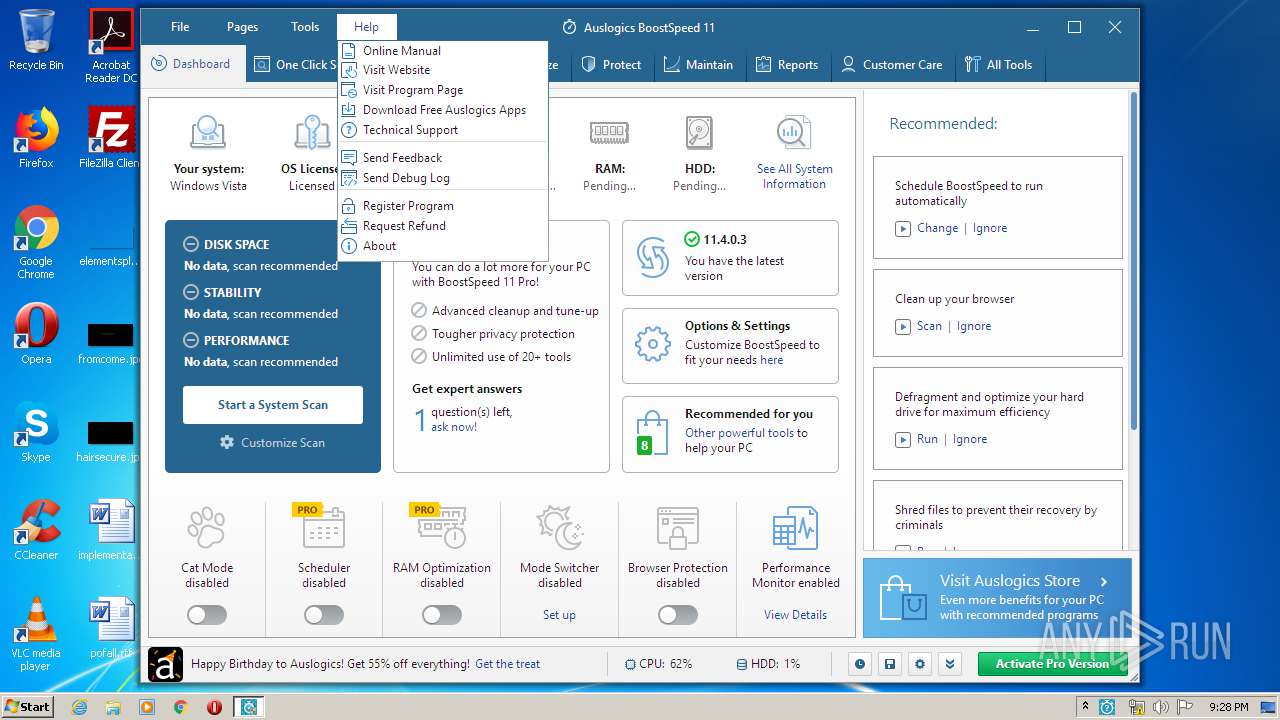
Task: Click Change for schedule BoostSpeed recommendation
Action: [937, 228]
